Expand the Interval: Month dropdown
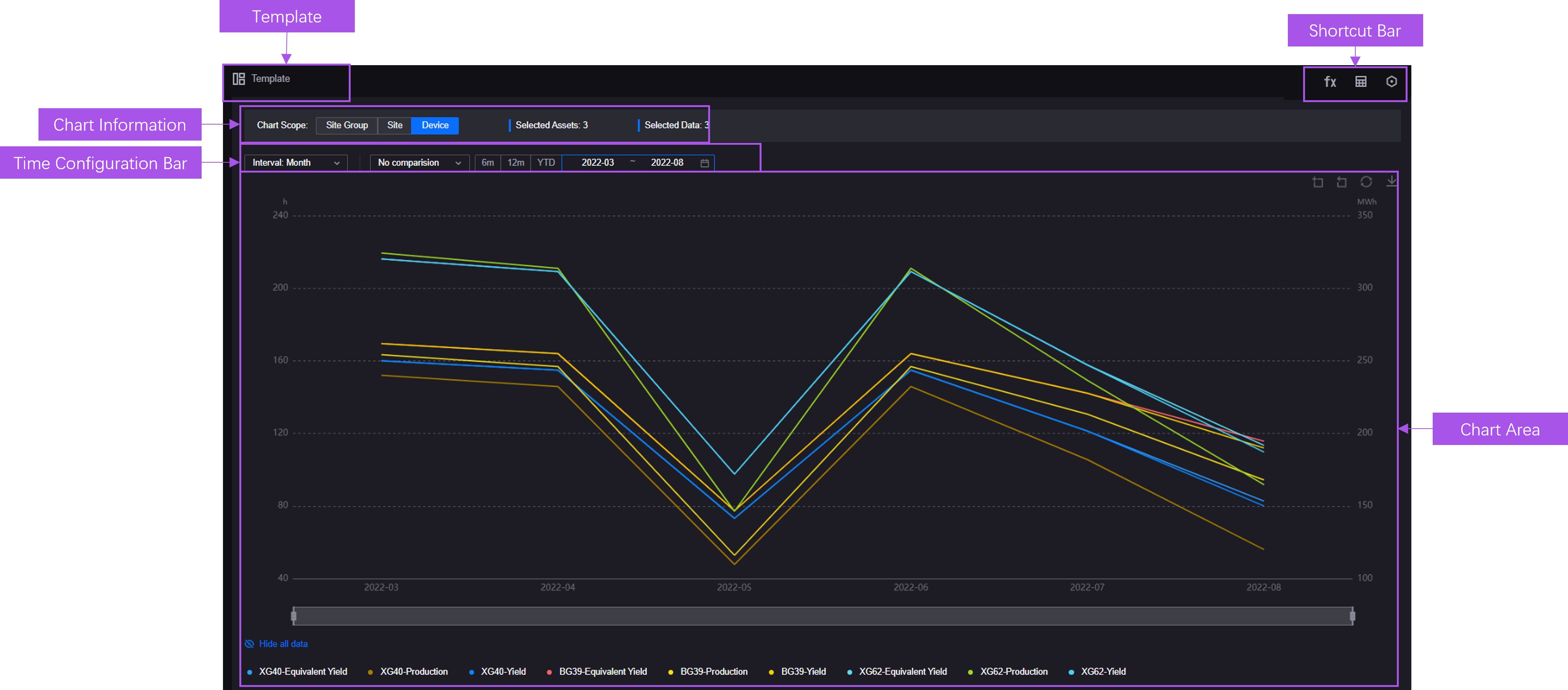The height and width of the screenshot is (690, 1568). [296, 162]
